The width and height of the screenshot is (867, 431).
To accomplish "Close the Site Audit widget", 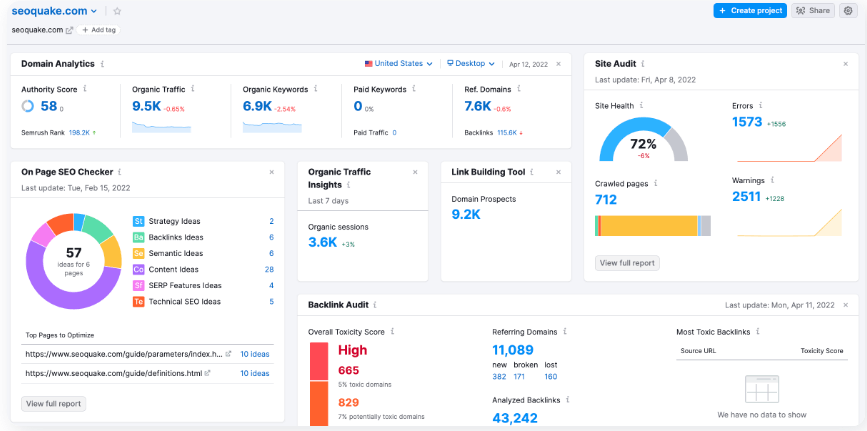I will [845, 64].
